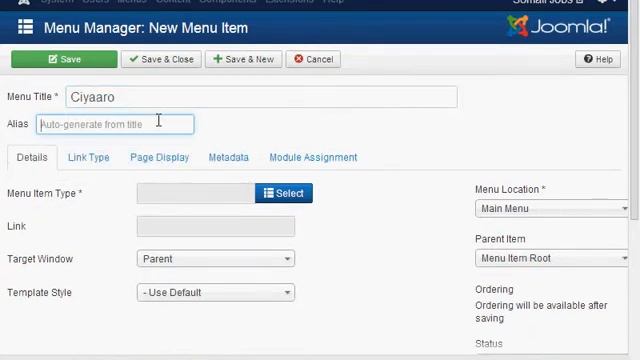Click the Joomla! logo
640x360 pixels.
click(558, 27)
